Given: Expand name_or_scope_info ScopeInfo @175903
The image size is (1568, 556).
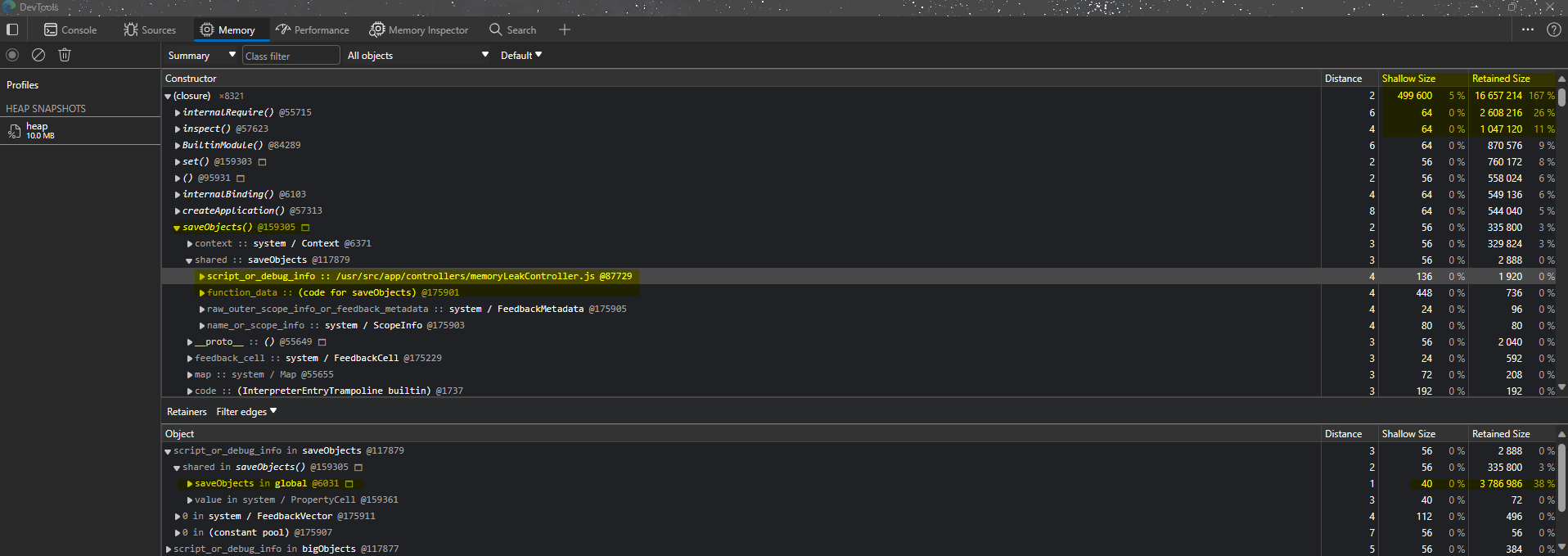Looking at the screenshot, I should [x=202, y=326].
